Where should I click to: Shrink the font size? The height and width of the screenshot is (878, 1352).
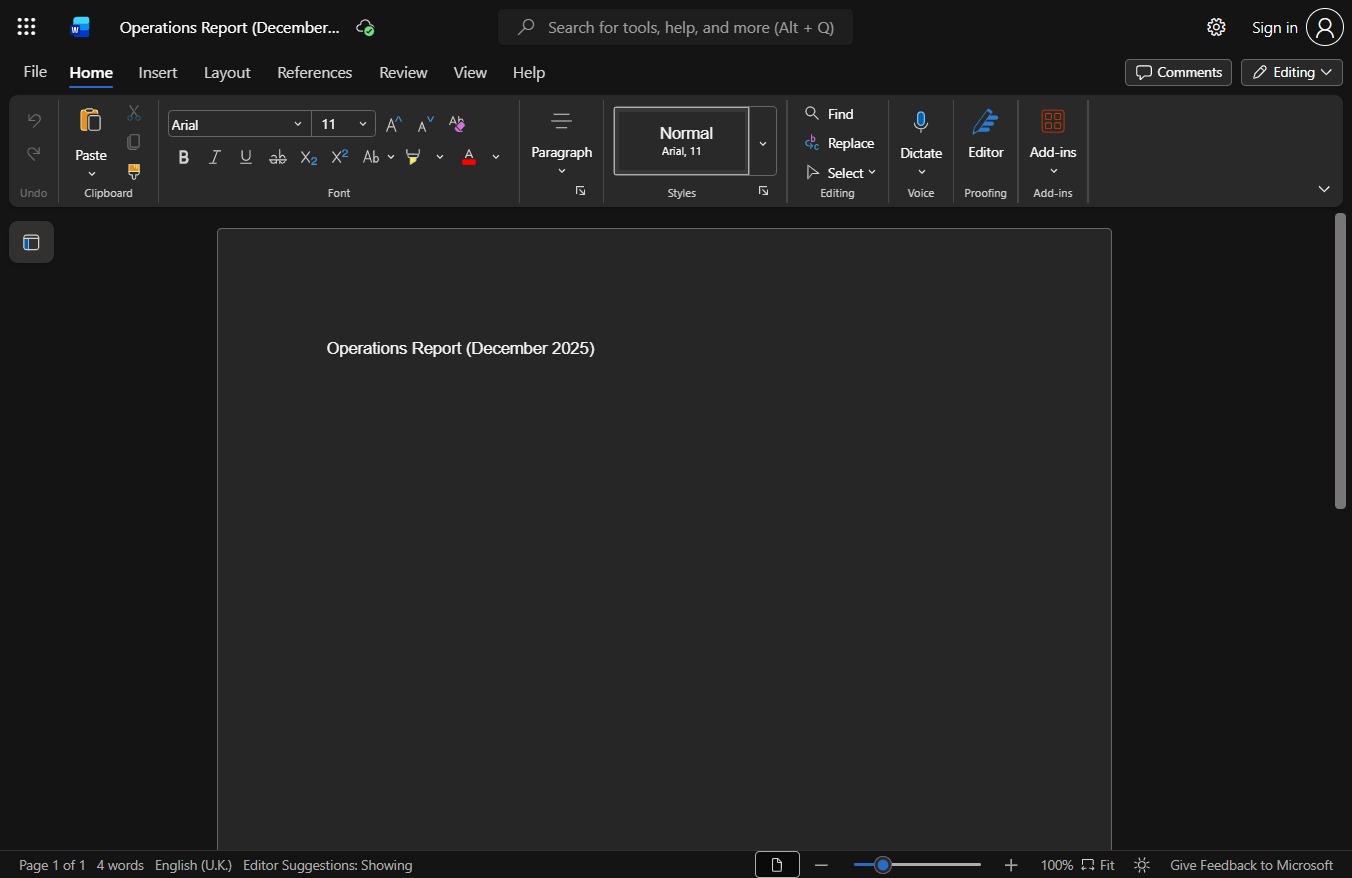coord(426,124)
